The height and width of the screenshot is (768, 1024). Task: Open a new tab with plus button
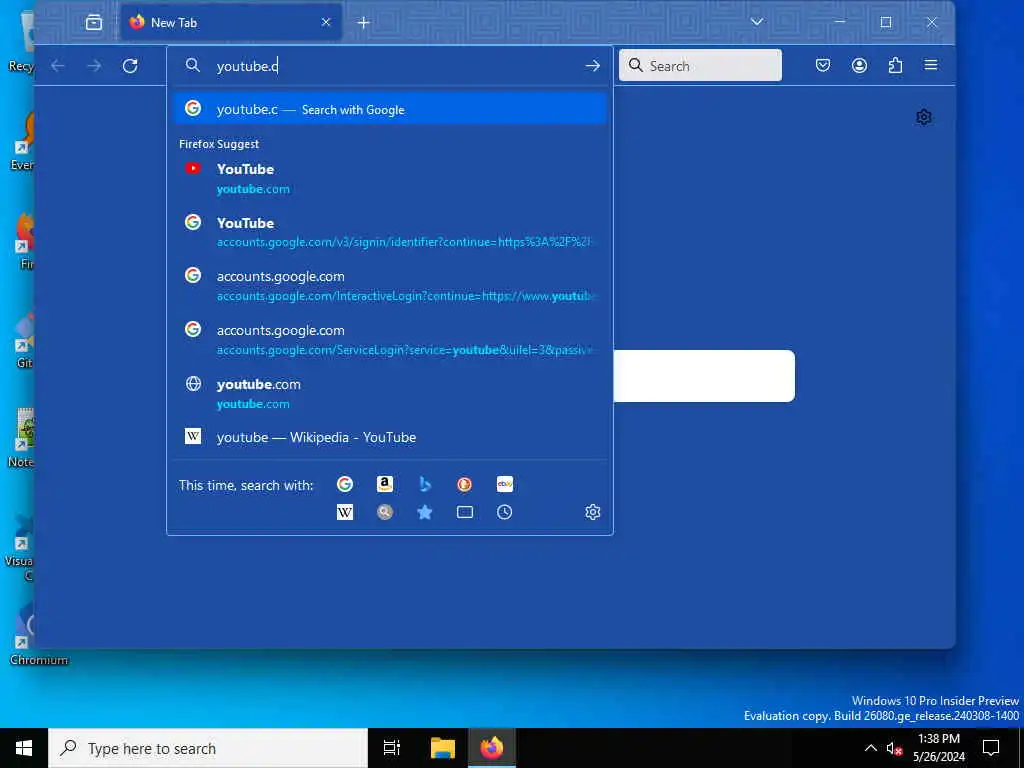click(x=364, y=23)
